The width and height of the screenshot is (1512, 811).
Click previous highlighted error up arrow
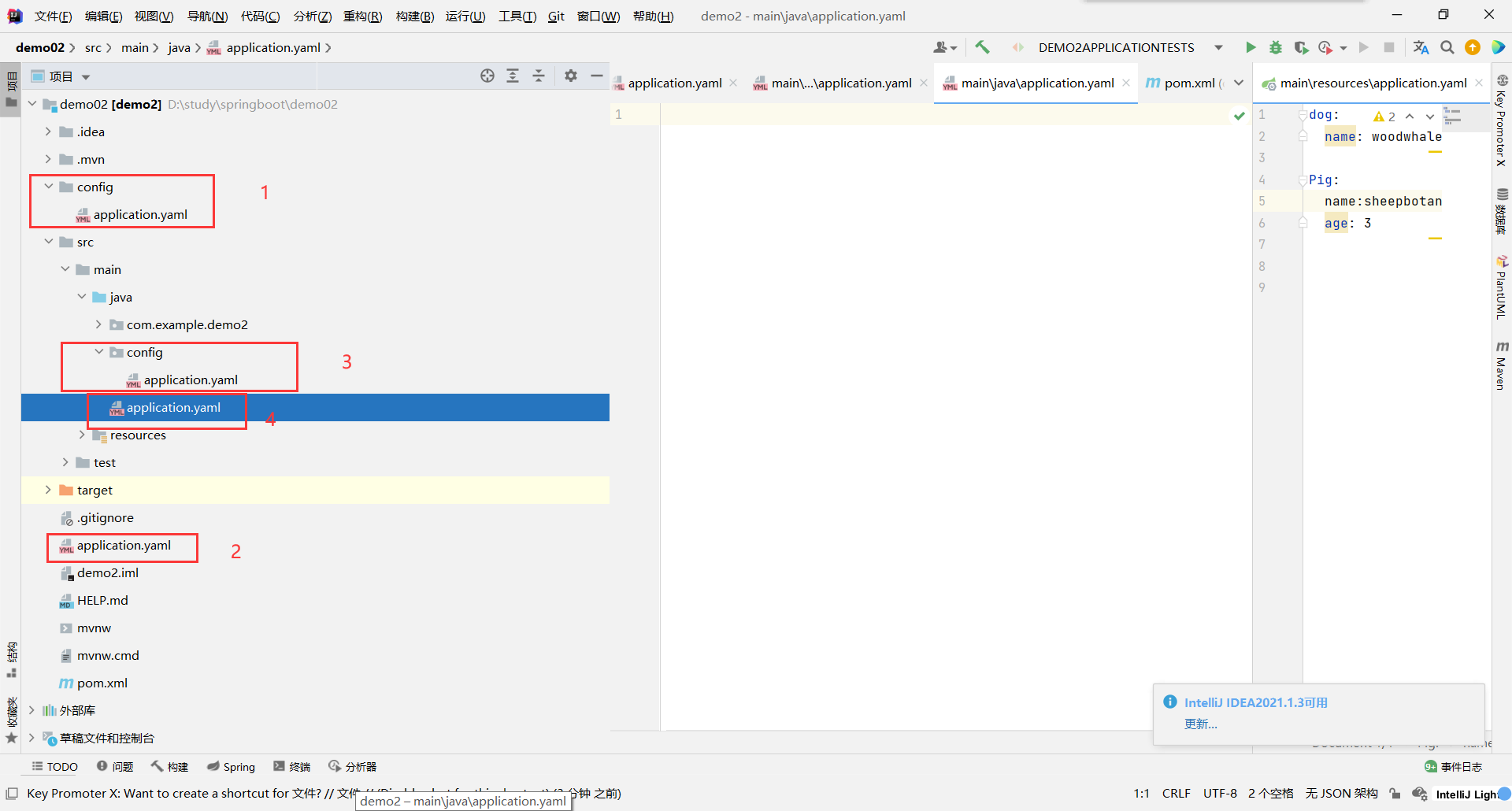(x=1410, y=117)
